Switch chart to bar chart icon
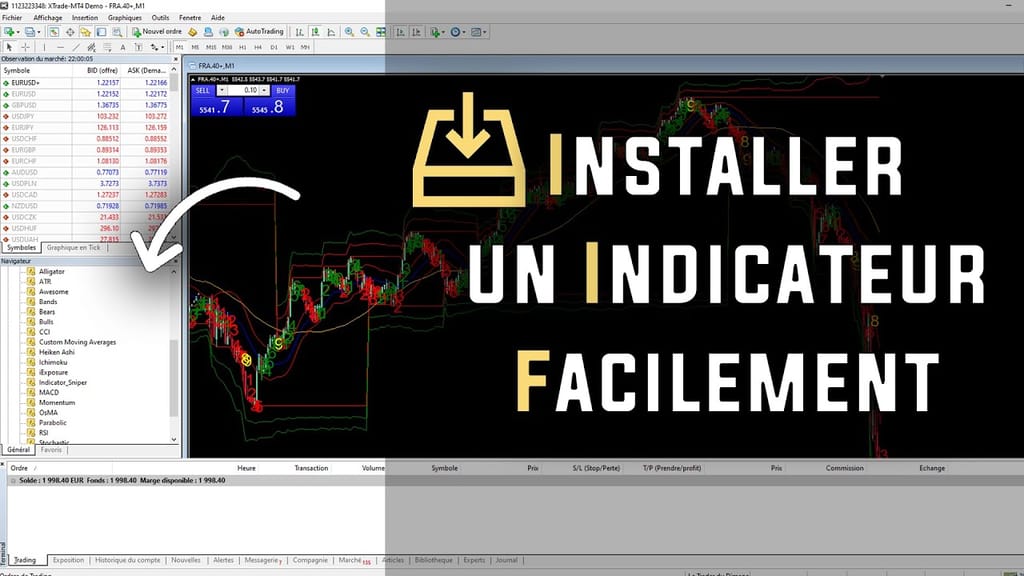 tap(300, 31)
